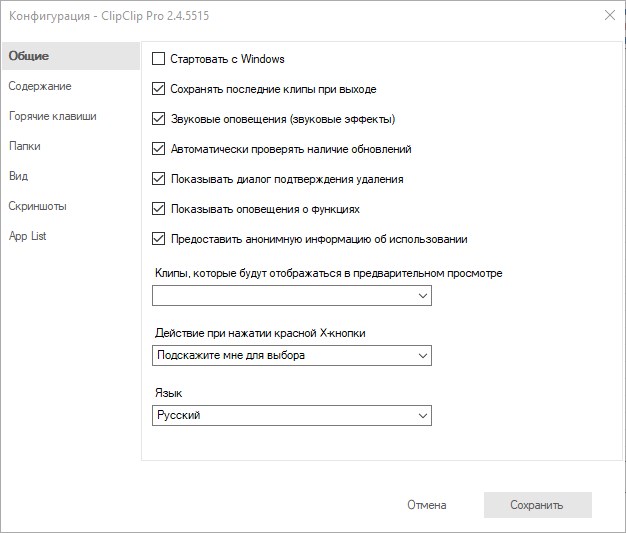Expand the red X-button action dropdown
Image resolution: width=626 pixels, height=533 pixels.
pyautogui.click(x=291, y=355)
